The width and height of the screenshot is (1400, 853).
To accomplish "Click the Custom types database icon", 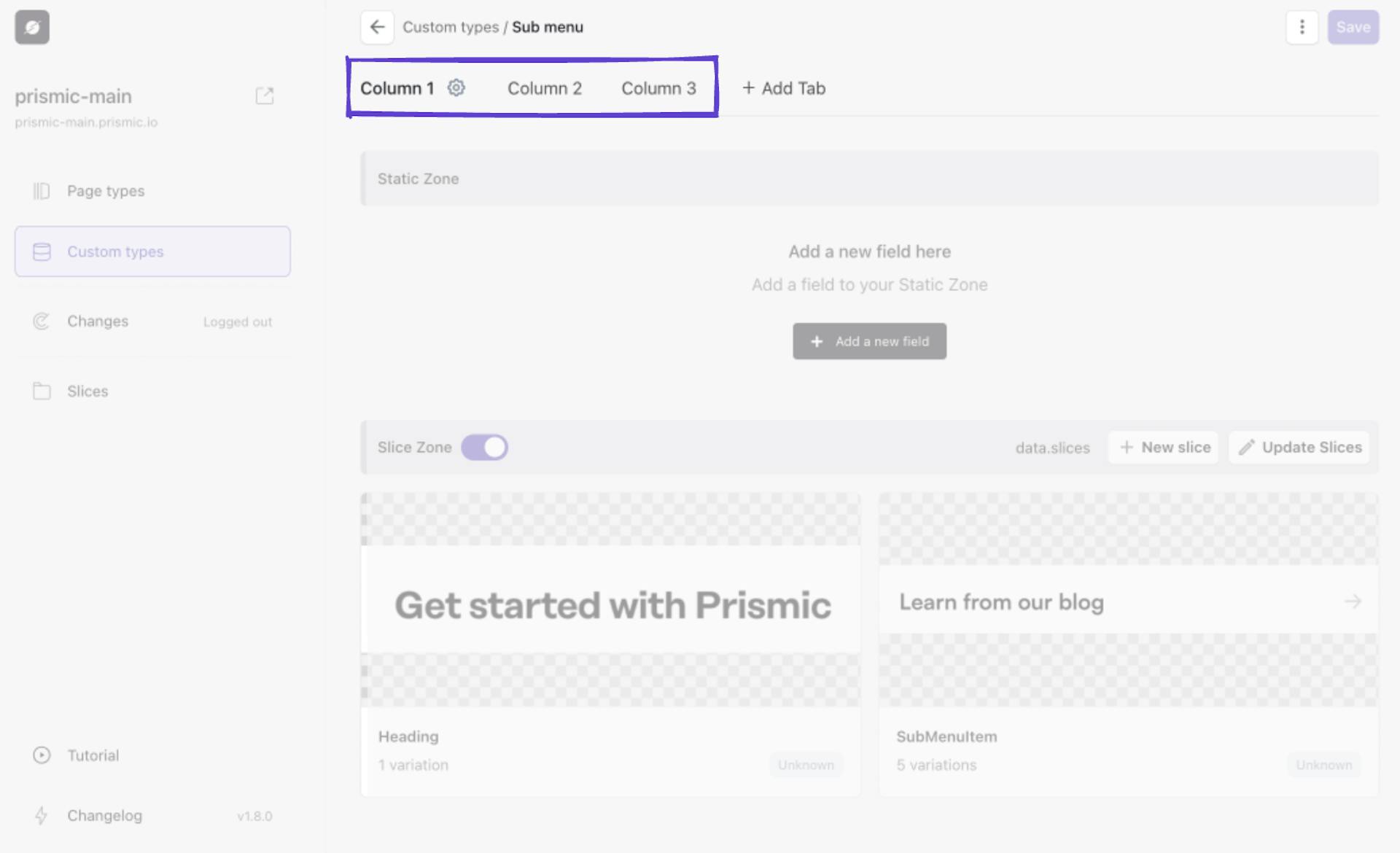I will click(x=42, y=252).
